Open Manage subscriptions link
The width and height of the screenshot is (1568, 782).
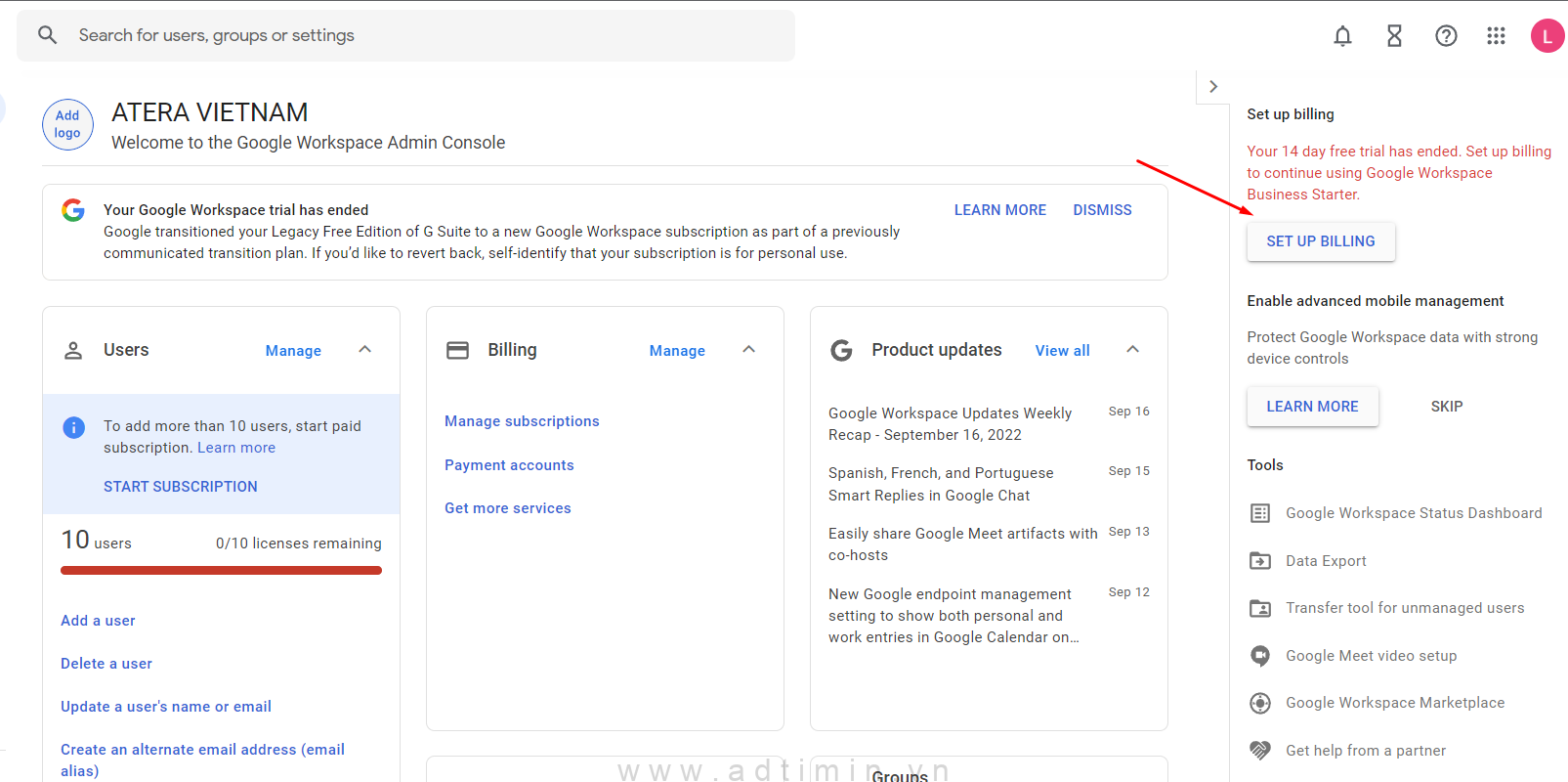coord(522,421)
